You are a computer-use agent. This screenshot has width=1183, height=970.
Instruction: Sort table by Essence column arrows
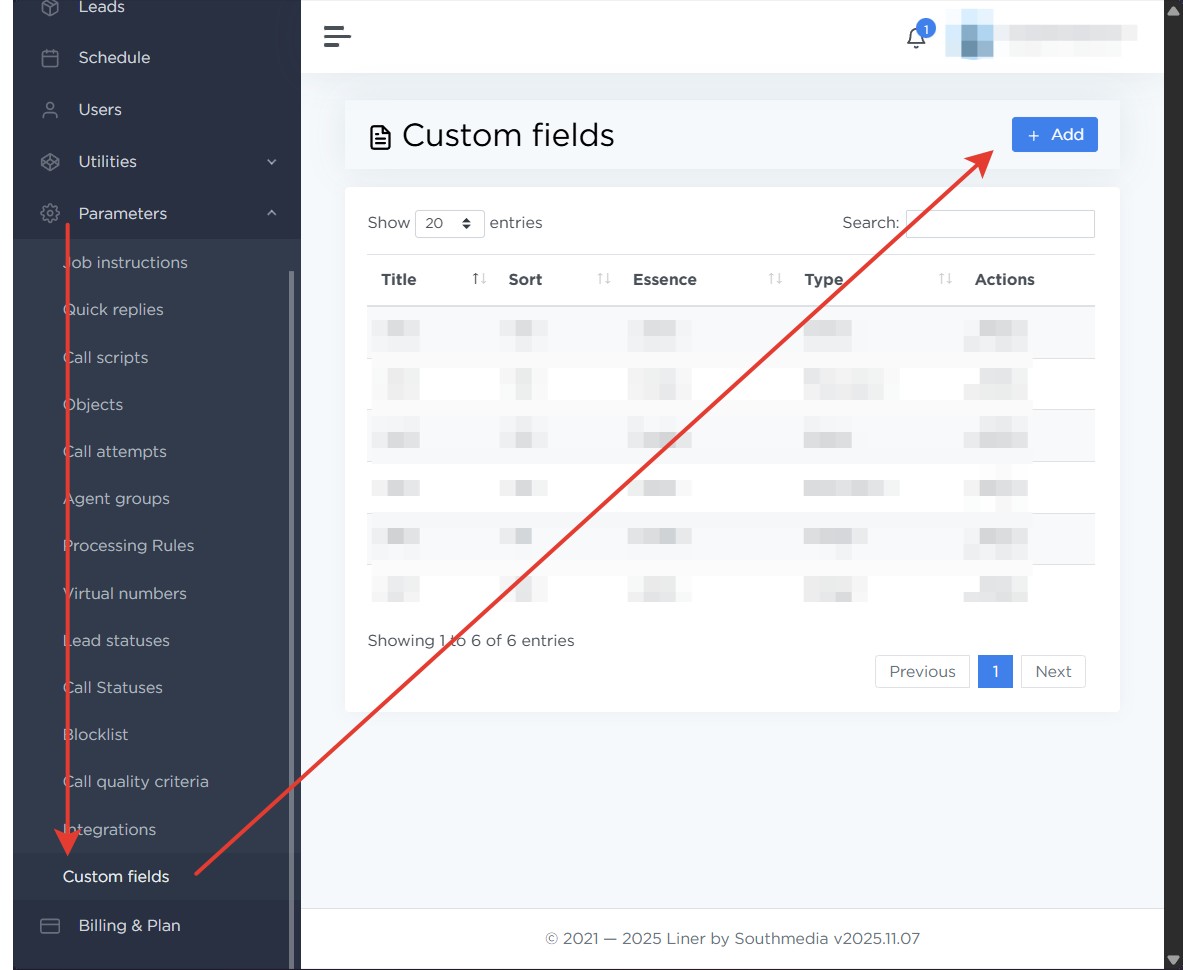[x=775, y=279]
